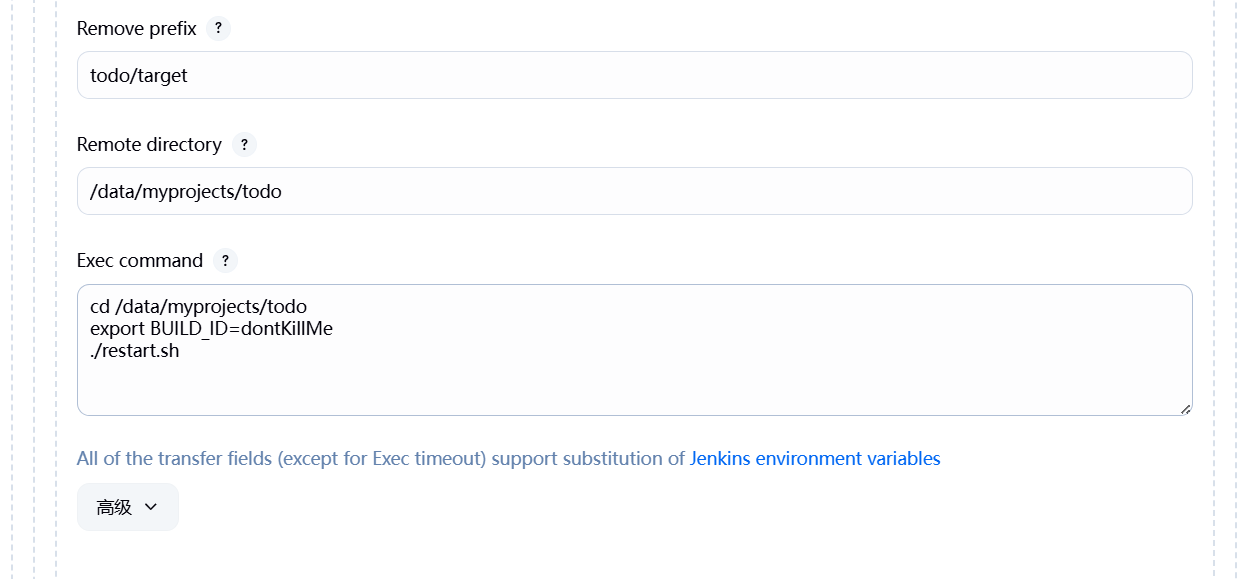Grab the Exec command textarea resize handle
This screenshot has height=579, width=1254.
[1185, 408]
